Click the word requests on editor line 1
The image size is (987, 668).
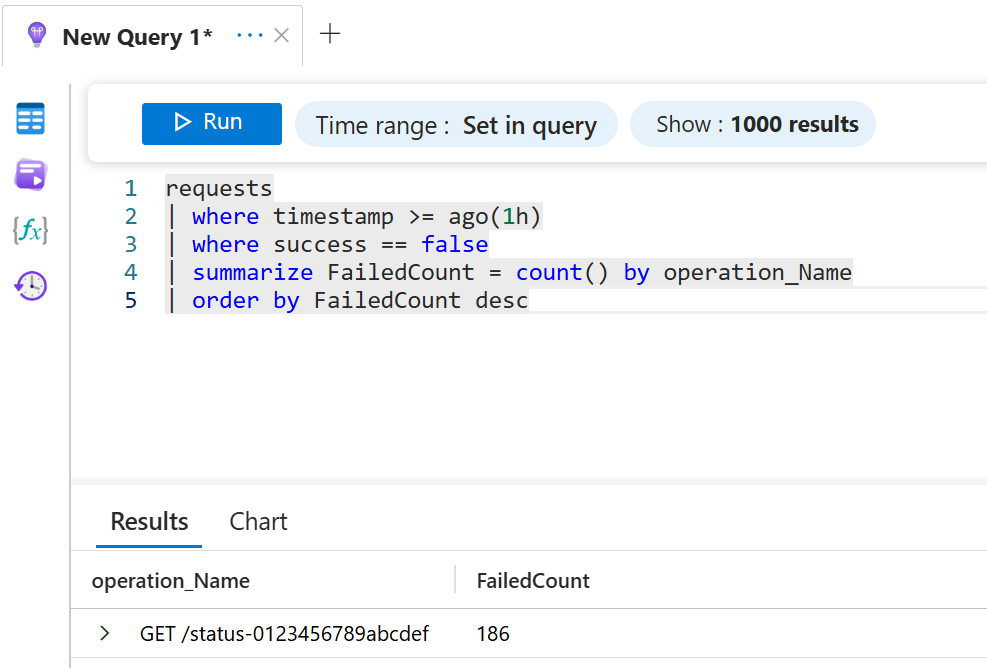pos(218,189)
